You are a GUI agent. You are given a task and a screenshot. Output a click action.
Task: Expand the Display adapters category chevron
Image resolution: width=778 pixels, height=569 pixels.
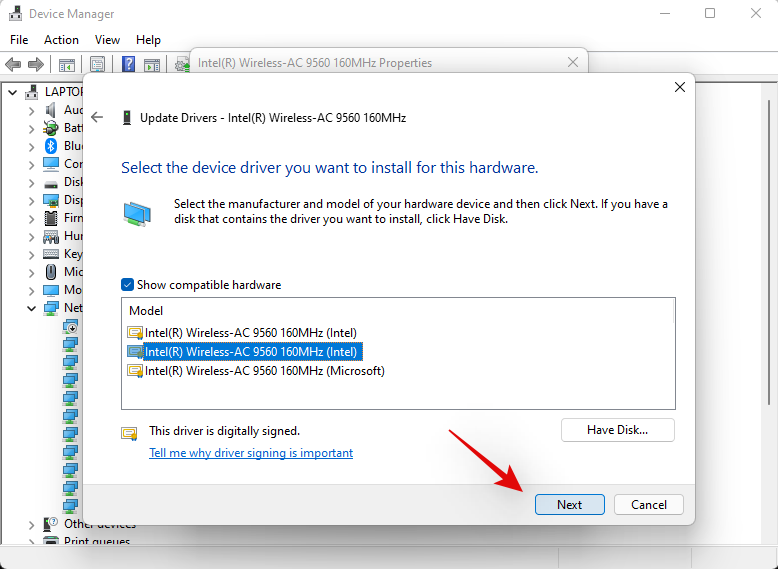click(x=31, y=200)
